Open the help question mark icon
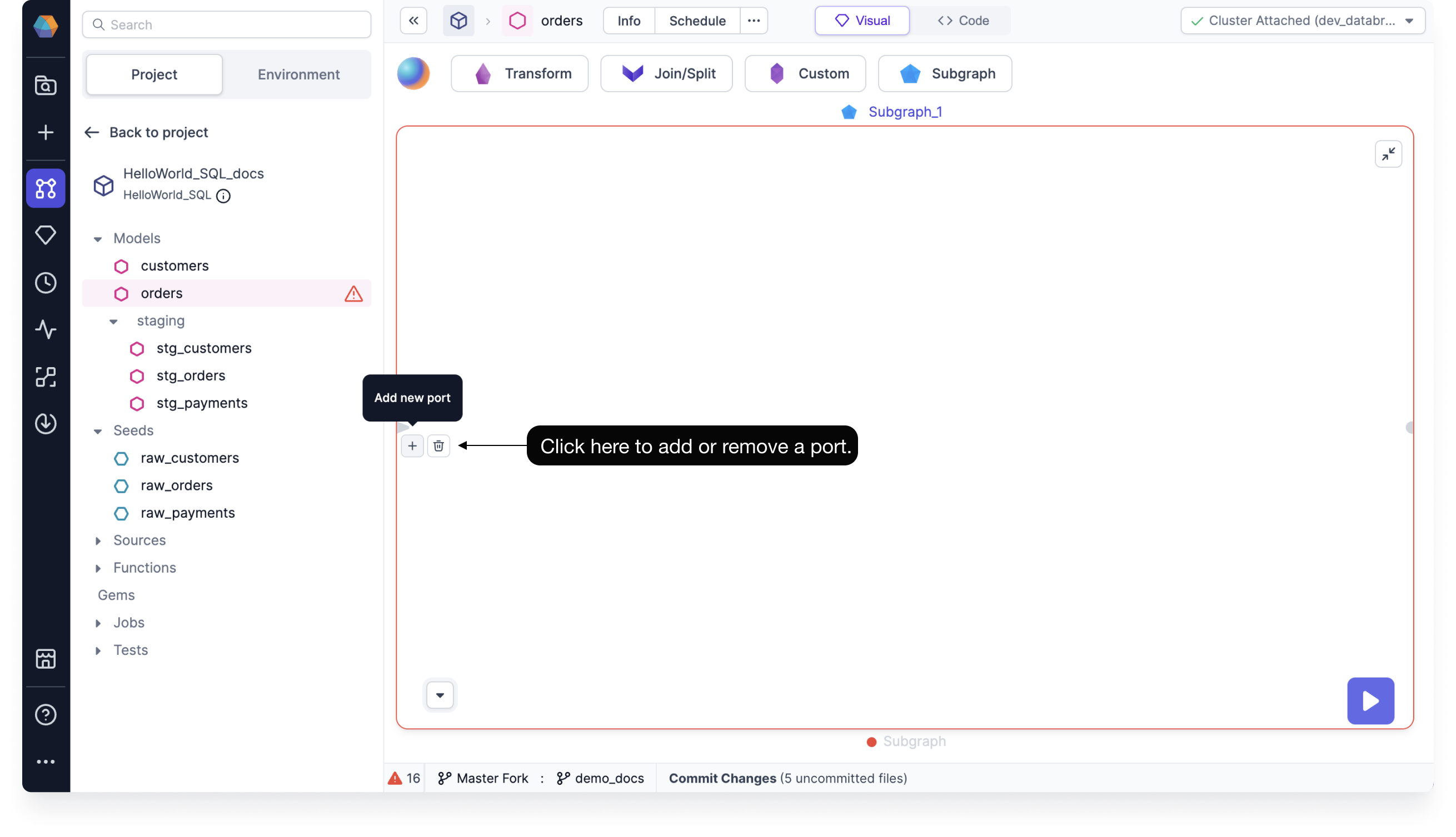The image size is (1456, 837). [x=46, y=715]
